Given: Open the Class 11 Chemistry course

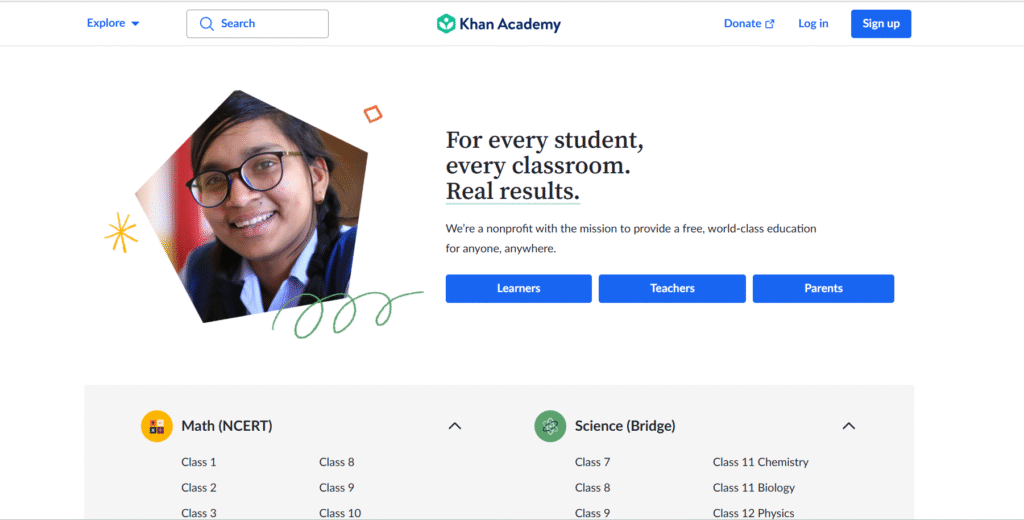Looking at the screenshot, I should pyautogui.click(x=760, y=462).
